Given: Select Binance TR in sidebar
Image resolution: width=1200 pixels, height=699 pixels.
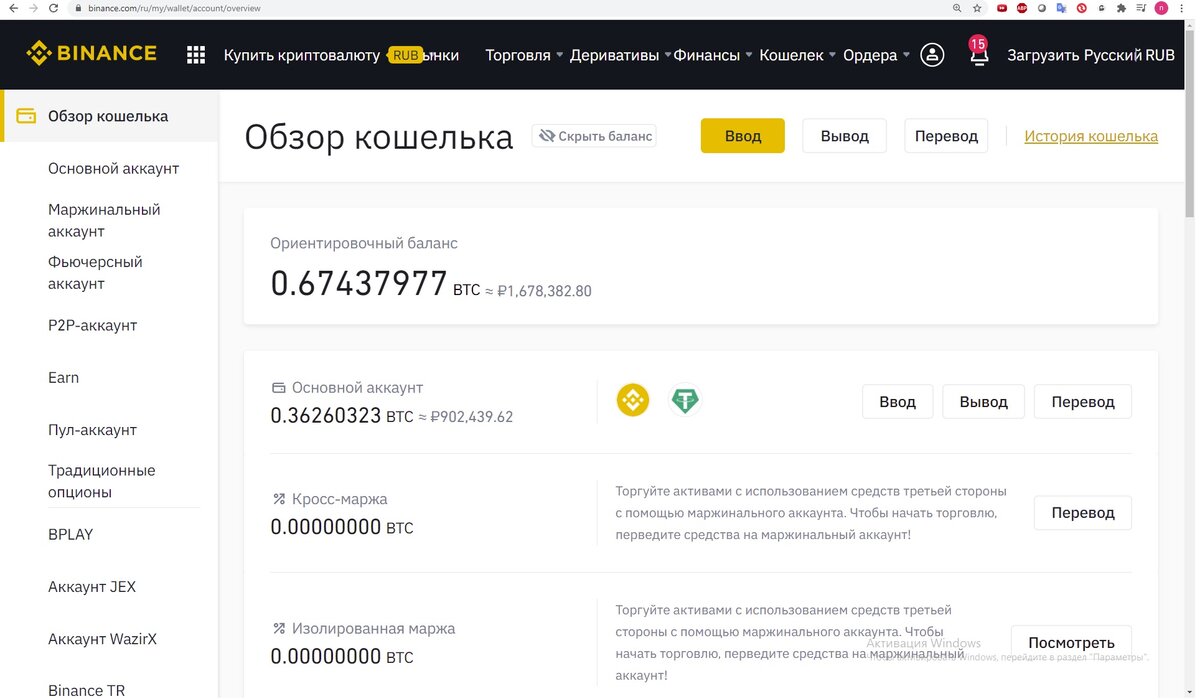Looking at the screenshot, I should (86, 689).
